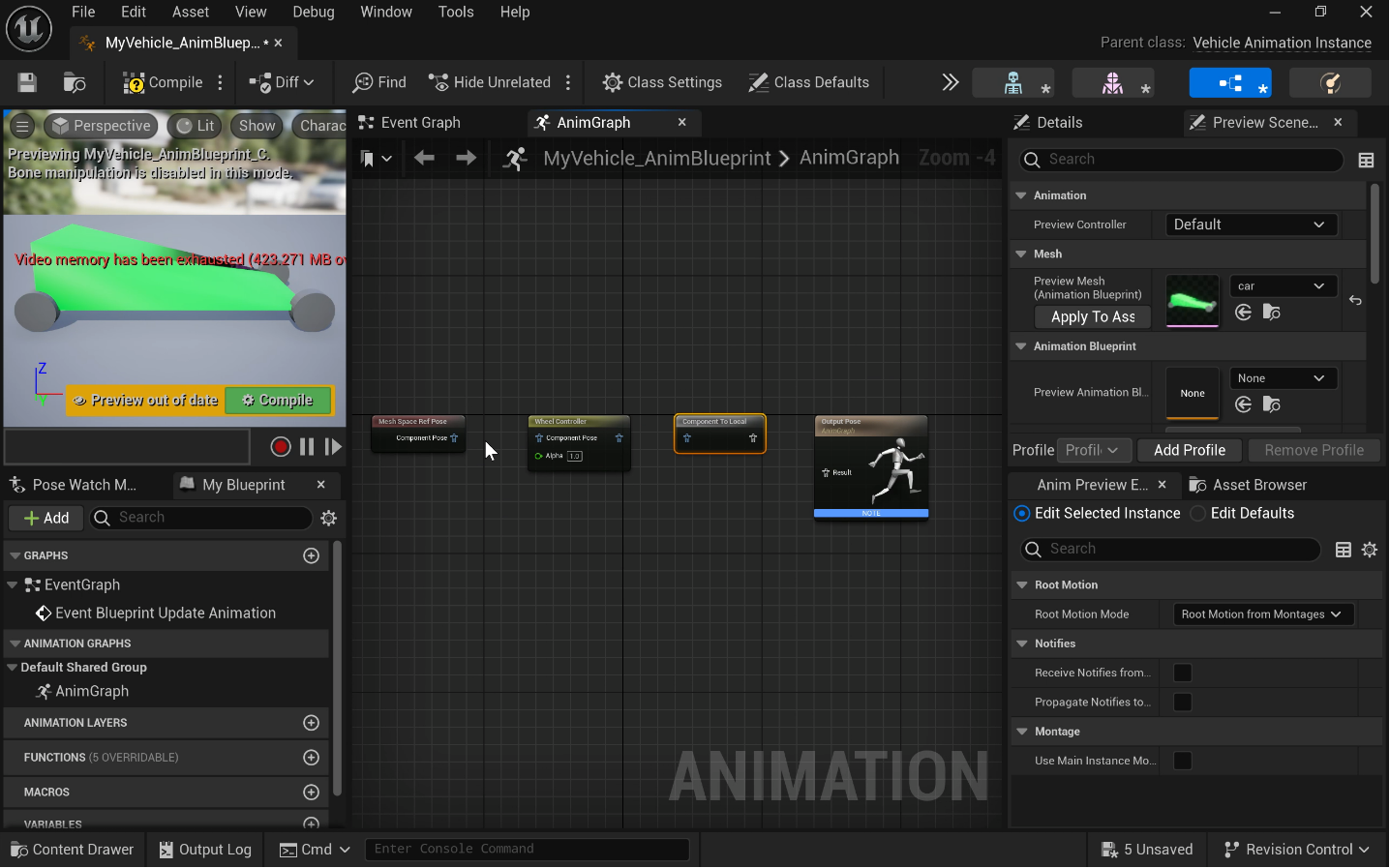Open Hide Unrelated options menu
The width and height of the screenshot is (1390, 868).
[568, 83]
